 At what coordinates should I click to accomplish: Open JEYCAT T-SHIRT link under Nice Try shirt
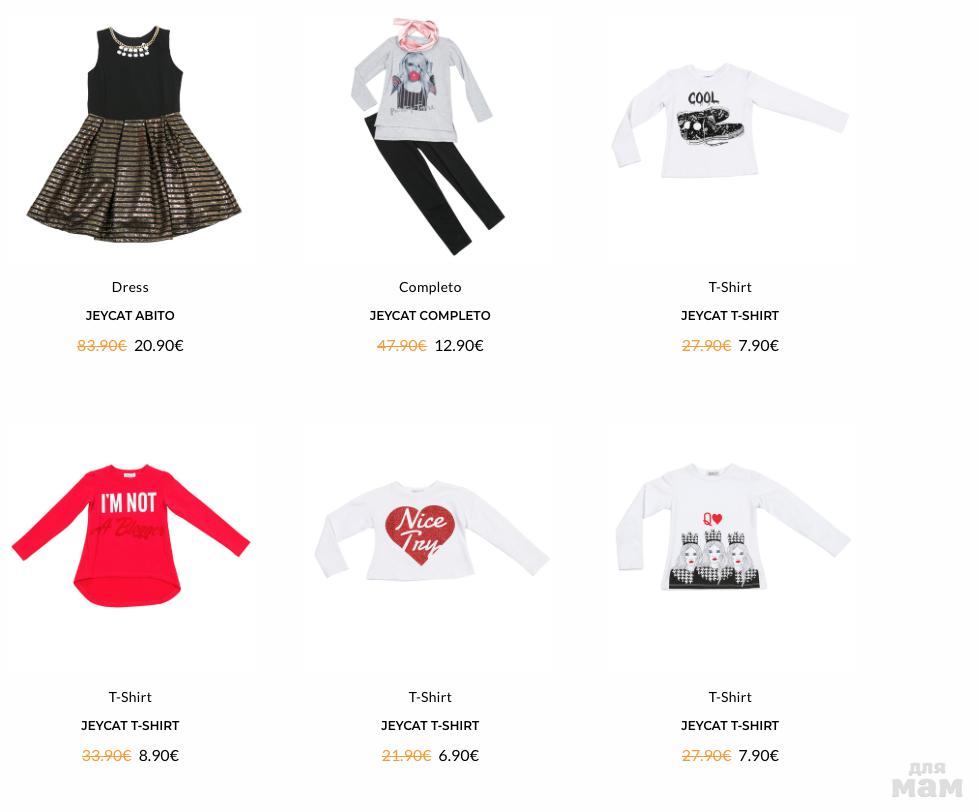click(430, 726)
